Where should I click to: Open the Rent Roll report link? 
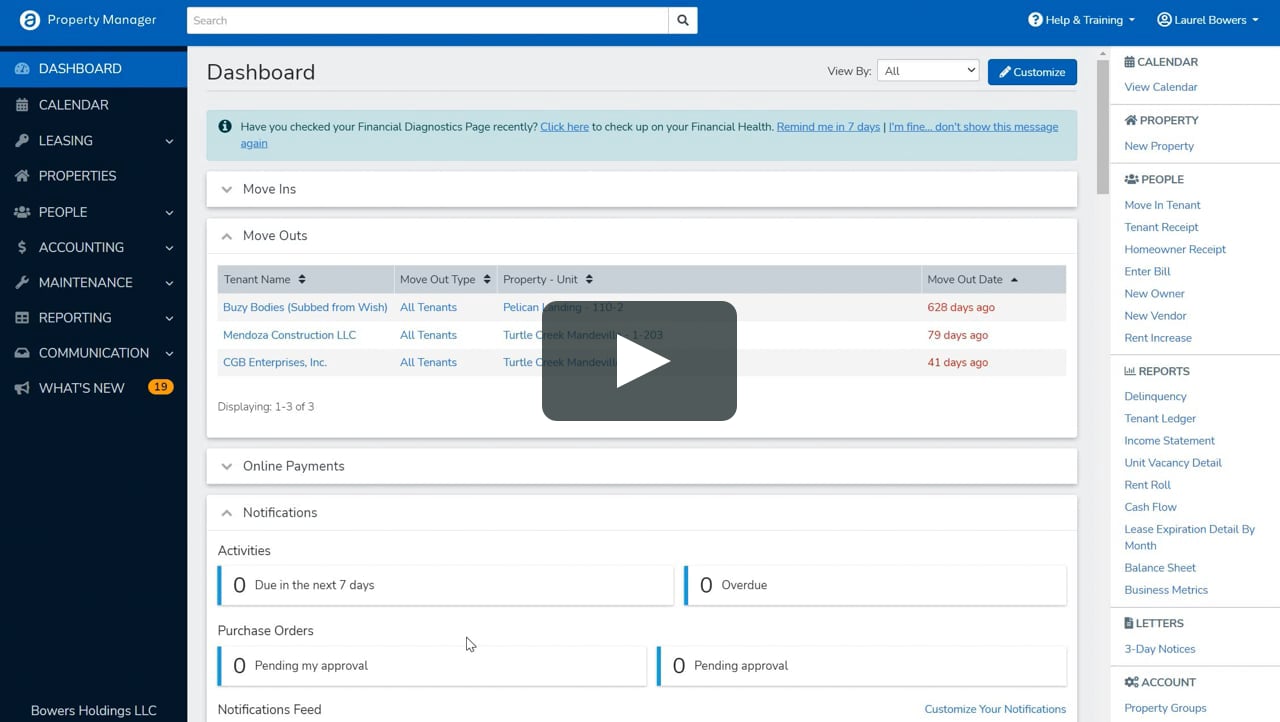click(x=1147, y=485)
